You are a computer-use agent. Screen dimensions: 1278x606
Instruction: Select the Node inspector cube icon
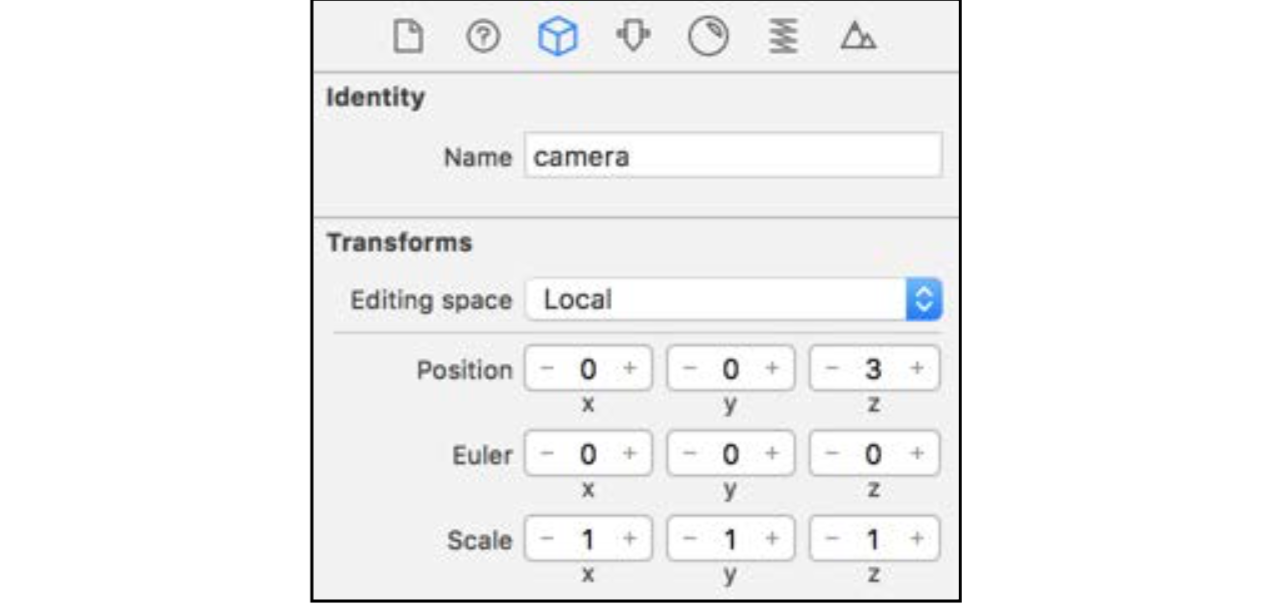point(557,37)
